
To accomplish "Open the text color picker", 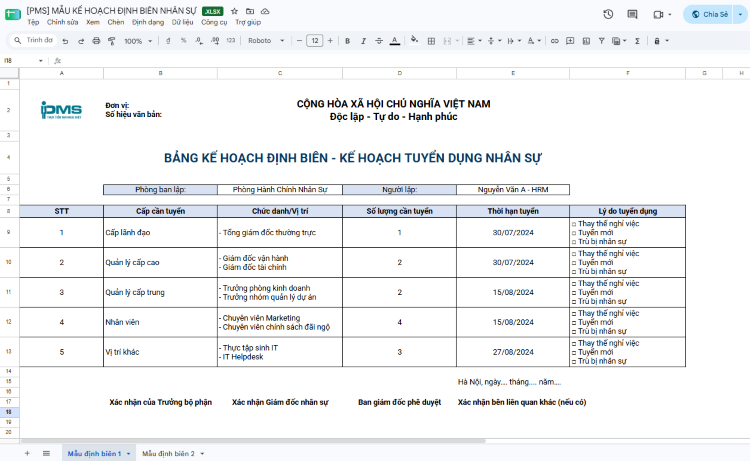I will (395, 41).
